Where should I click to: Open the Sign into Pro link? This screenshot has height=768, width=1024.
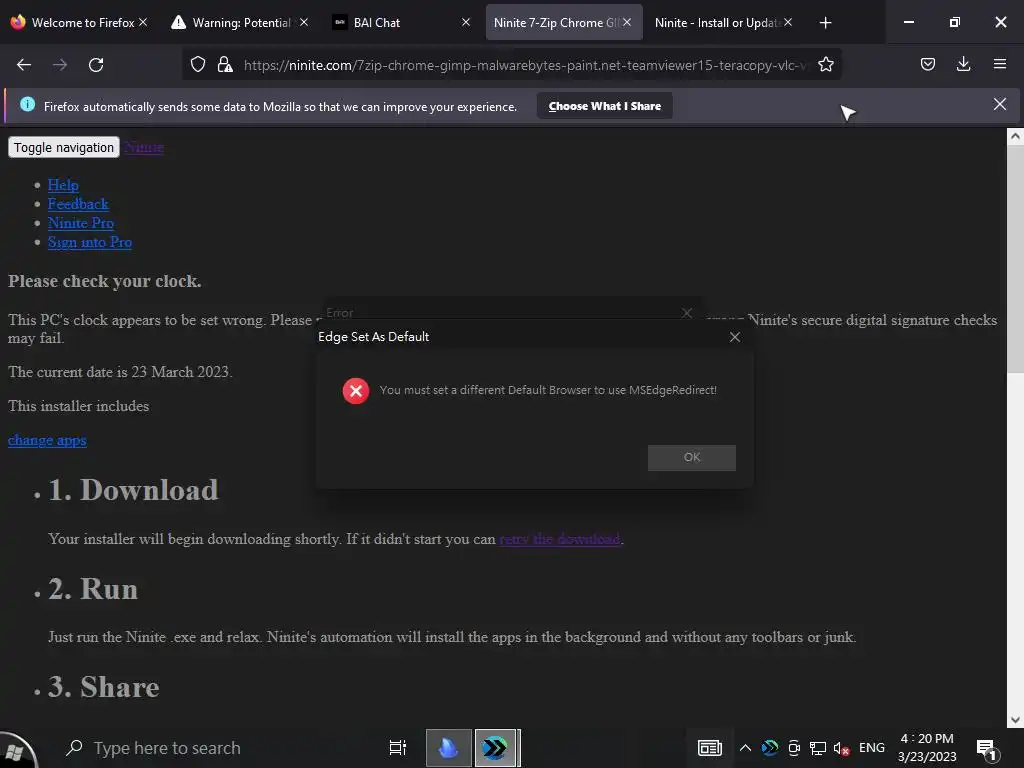coord(89,242)
